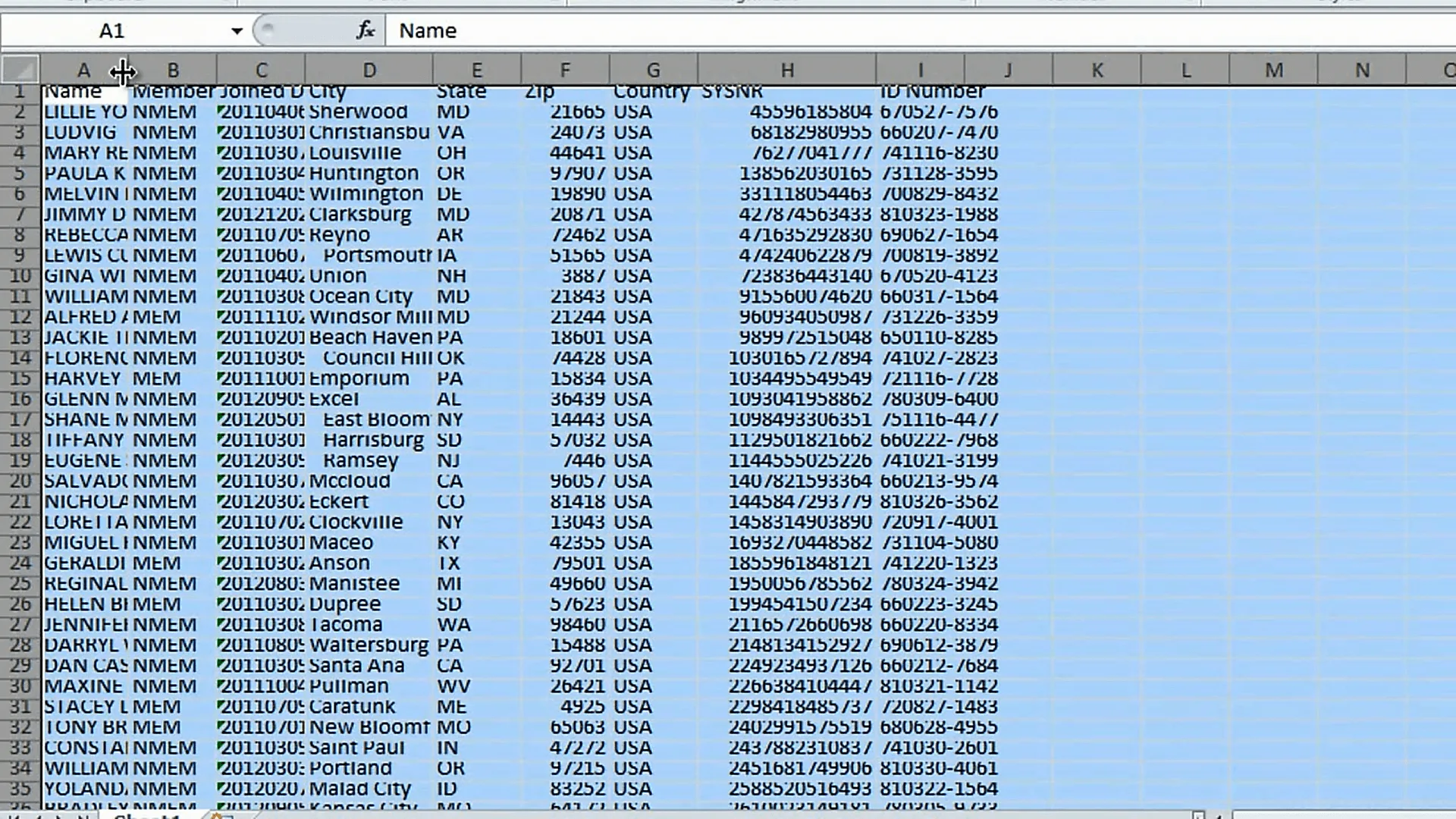The width and height of the screenshot is (1456, 819).
Task: Click the zip cell 81418
Action: coord(565,501)
